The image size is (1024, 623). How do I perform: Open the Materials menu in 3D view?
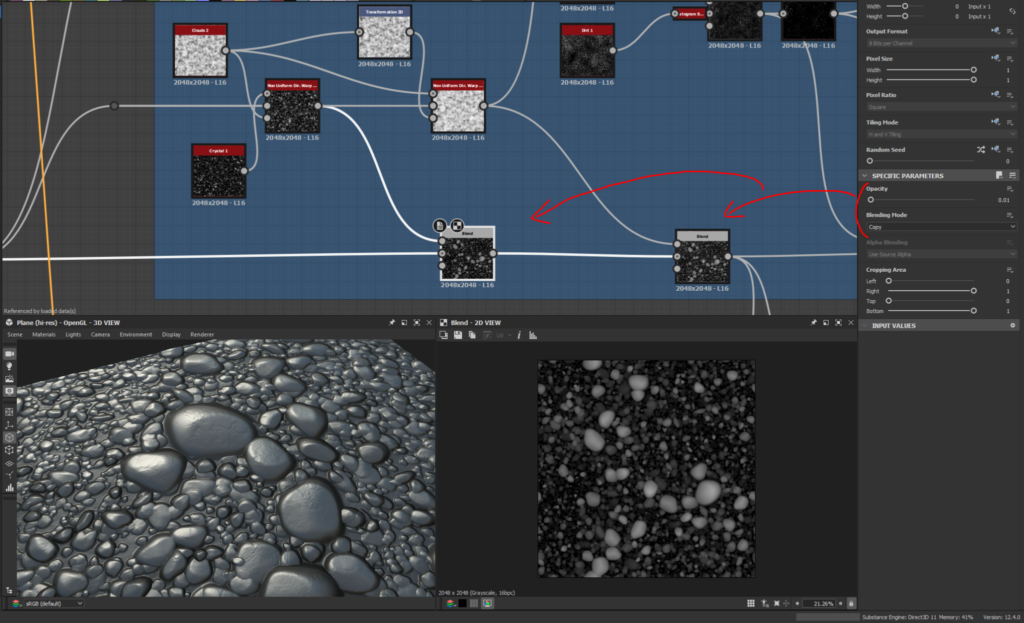pyautogui.click(x=43, y=334)
